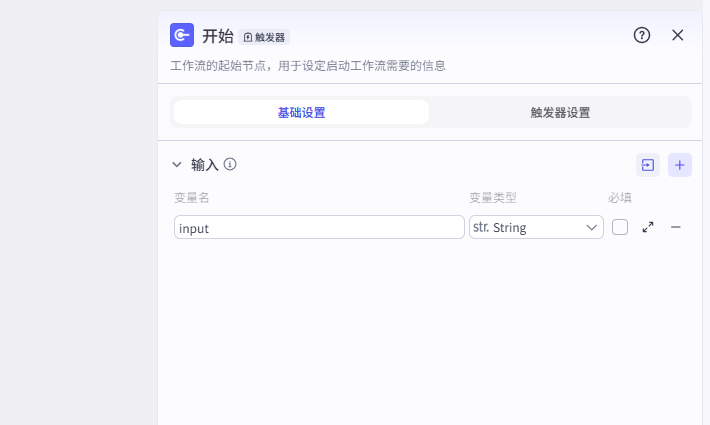Click the 'input' variable name field

click(318, 227)
